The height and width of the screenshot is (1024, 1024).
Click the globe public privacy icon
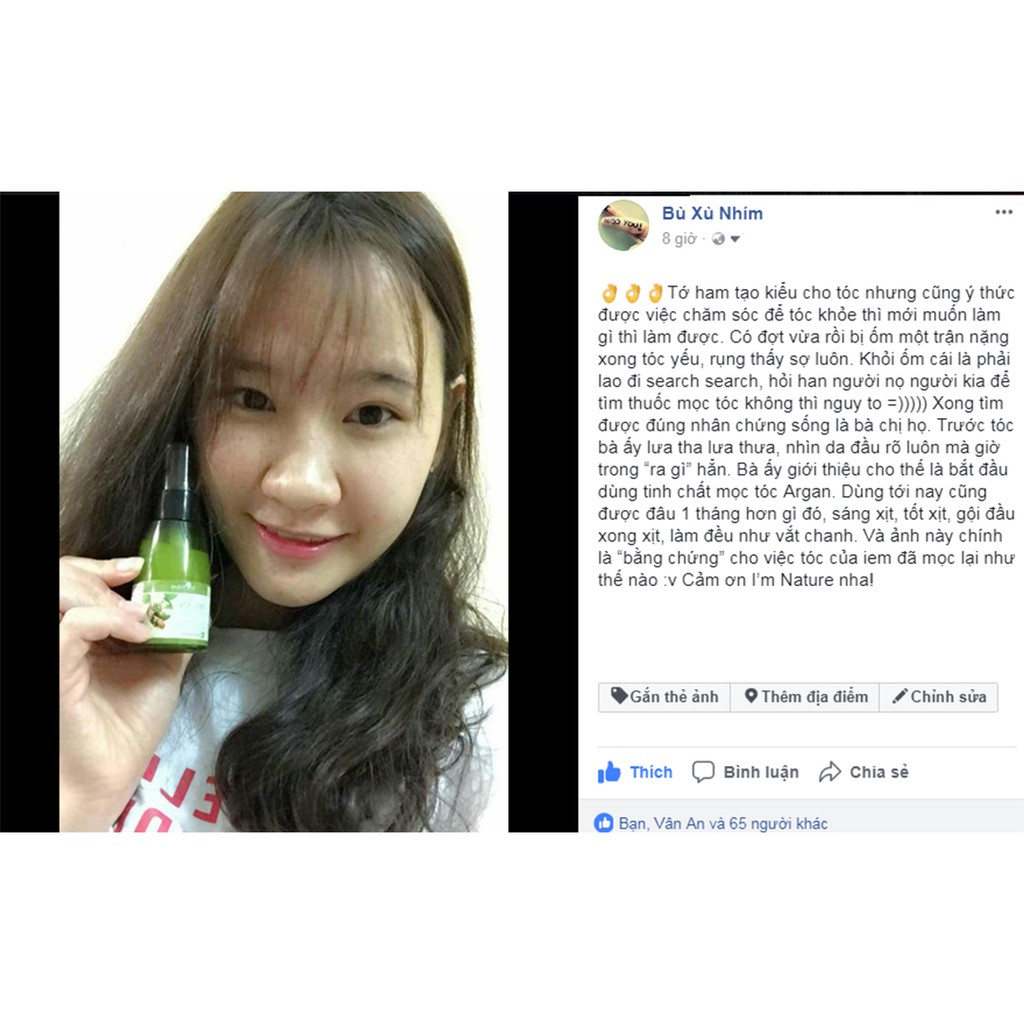point(718,239)
